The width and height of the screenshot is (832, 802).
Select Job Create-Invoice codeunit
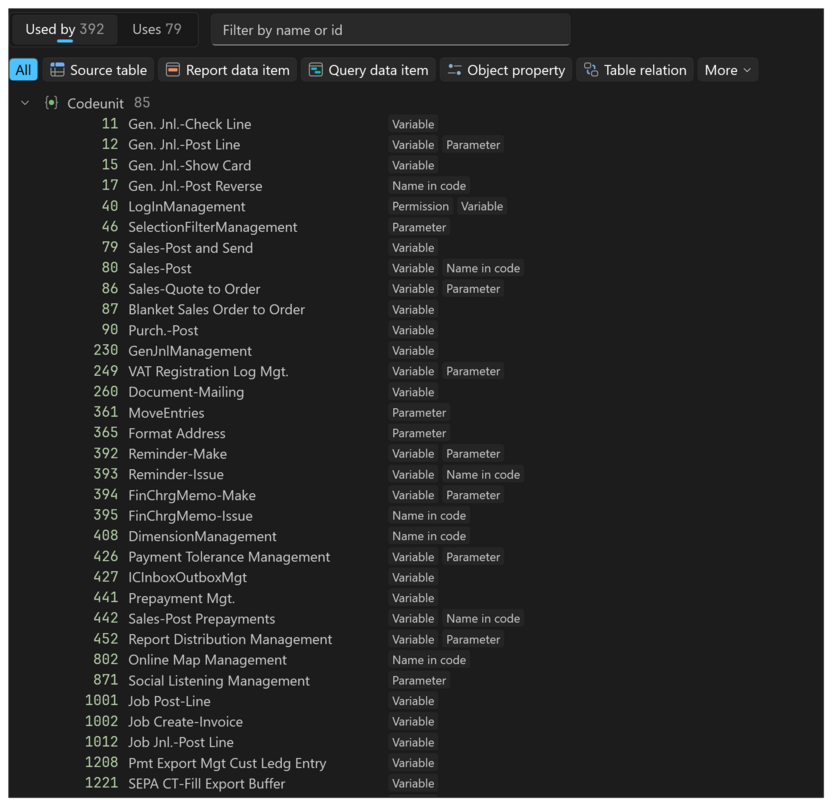pos(186,722)
